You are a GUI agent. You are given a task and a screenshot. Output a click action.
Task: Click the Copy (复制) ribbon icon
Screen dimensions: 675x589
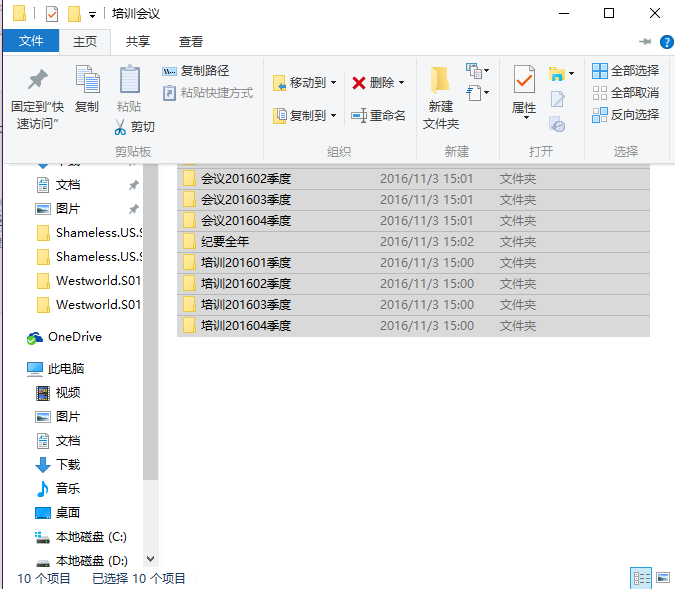pos(87,79)
